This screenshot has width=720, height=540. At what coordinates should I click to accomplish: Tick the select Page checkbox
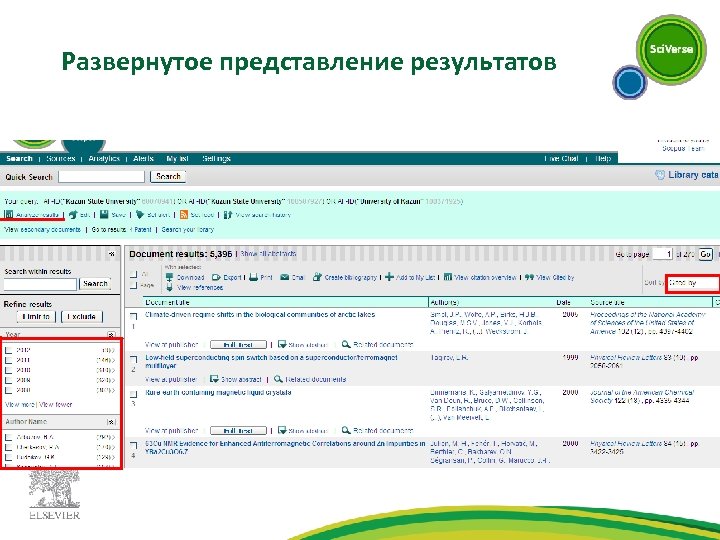[x=134, y=286]
